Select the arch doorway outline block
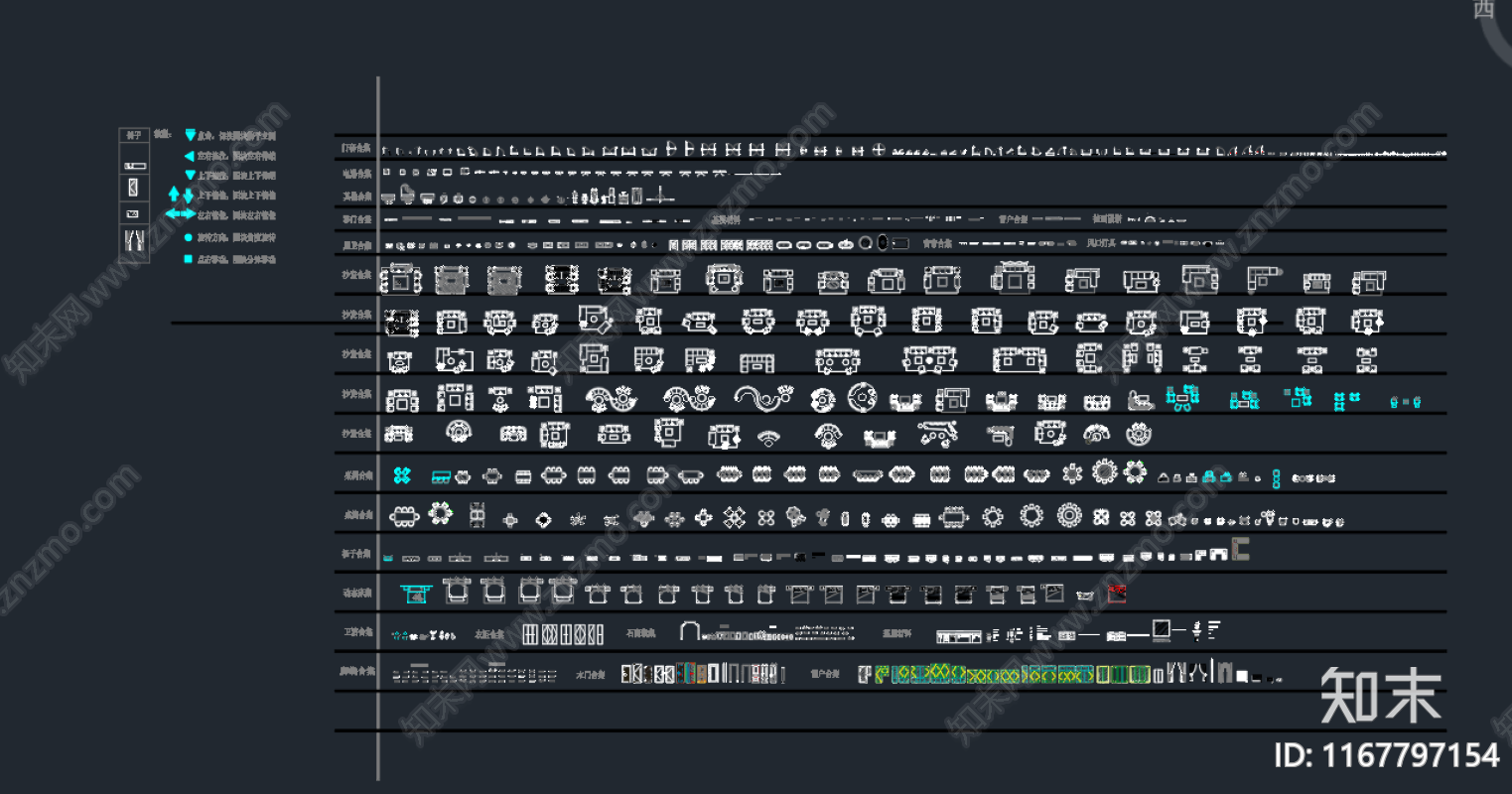 click(x=691, y=630)
